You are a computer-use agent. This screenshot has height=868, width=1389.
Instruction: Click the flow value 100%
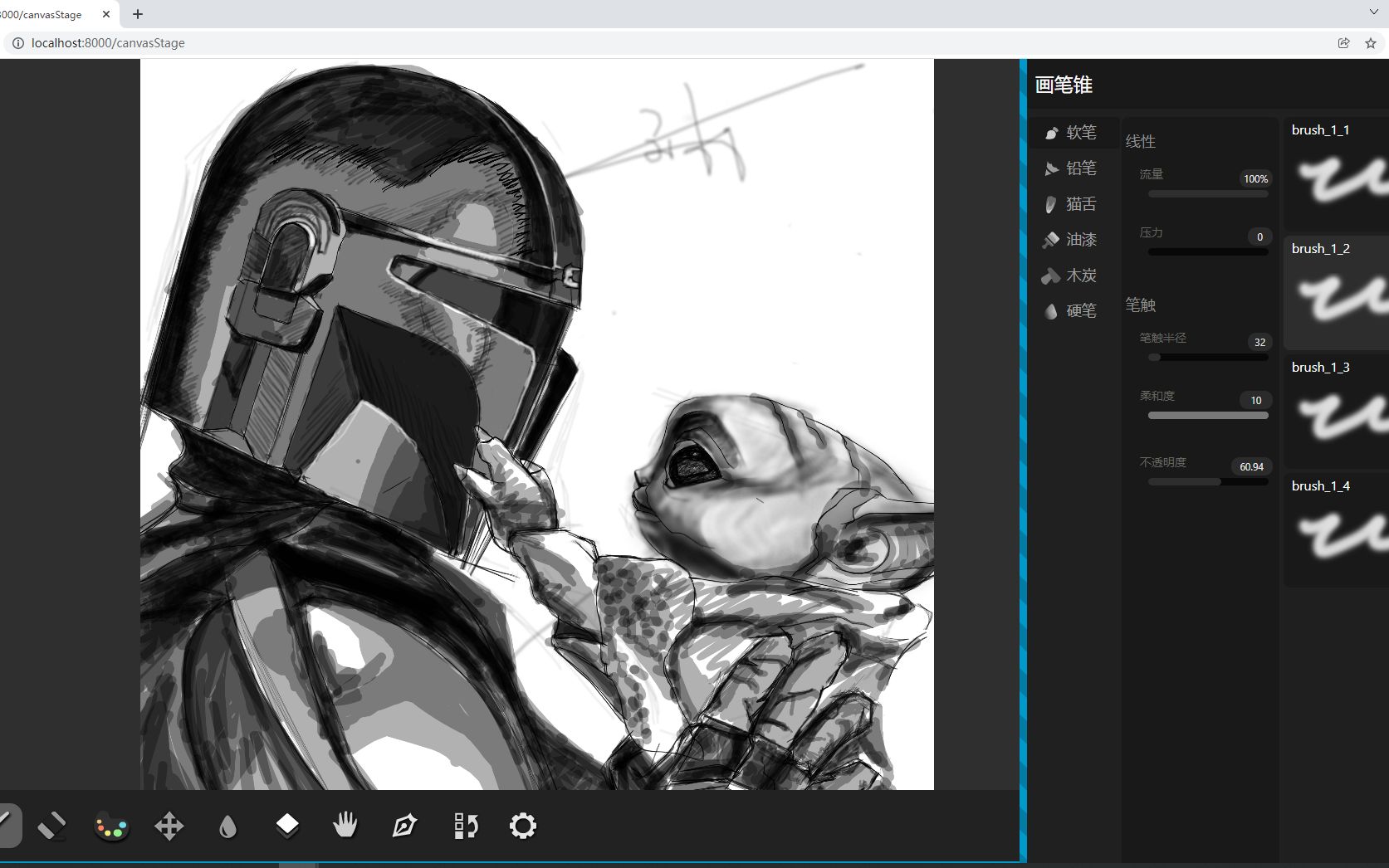coord(1255,179)
